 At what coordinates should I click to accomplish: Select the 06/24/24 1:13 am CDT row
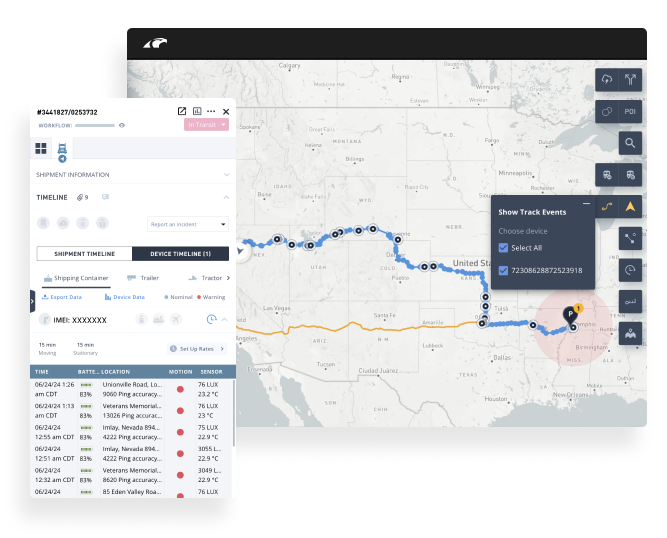[131, 411]
